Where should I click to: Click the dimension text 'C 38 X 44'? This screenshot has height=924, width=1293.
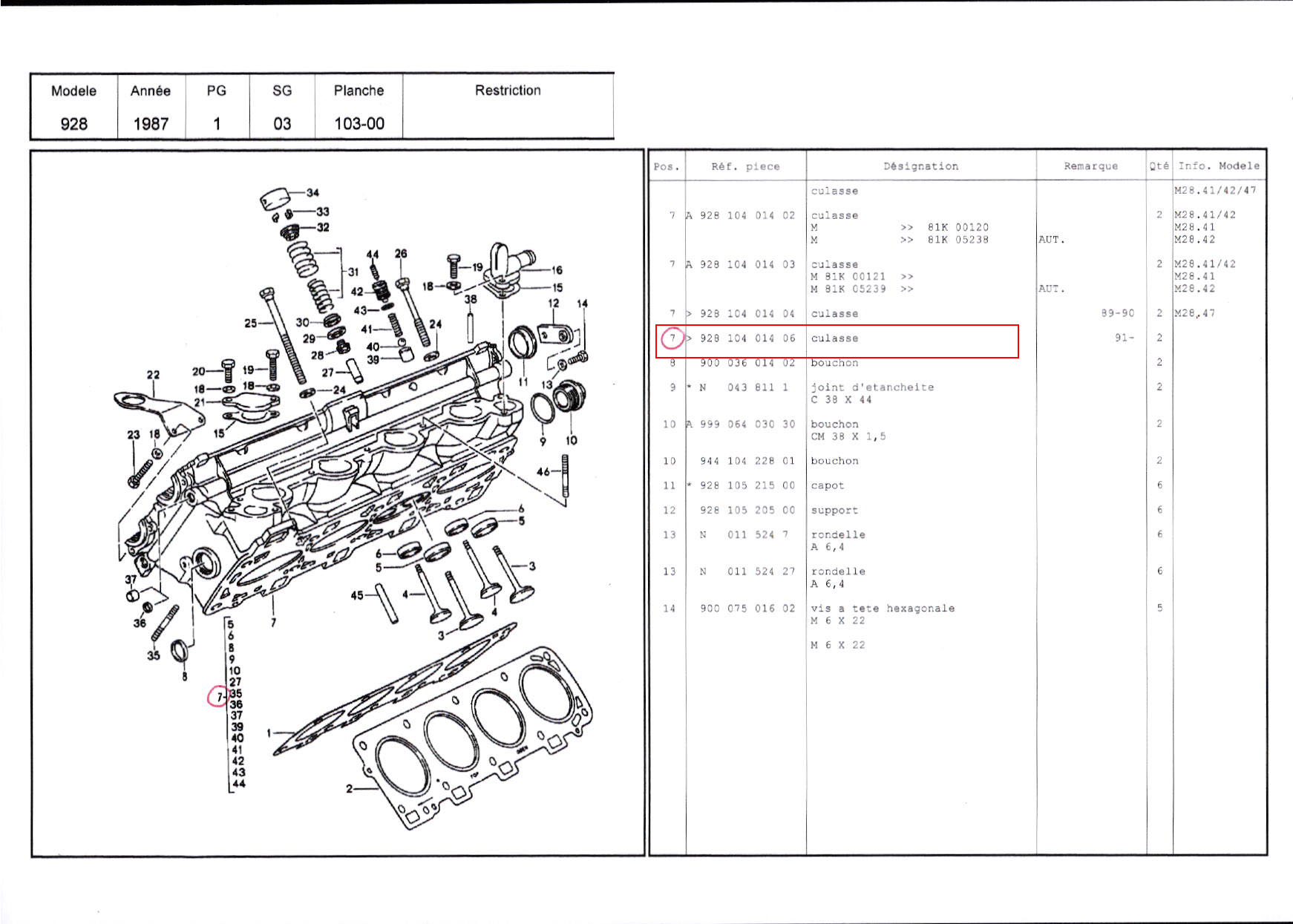click(x=841, y=399)
